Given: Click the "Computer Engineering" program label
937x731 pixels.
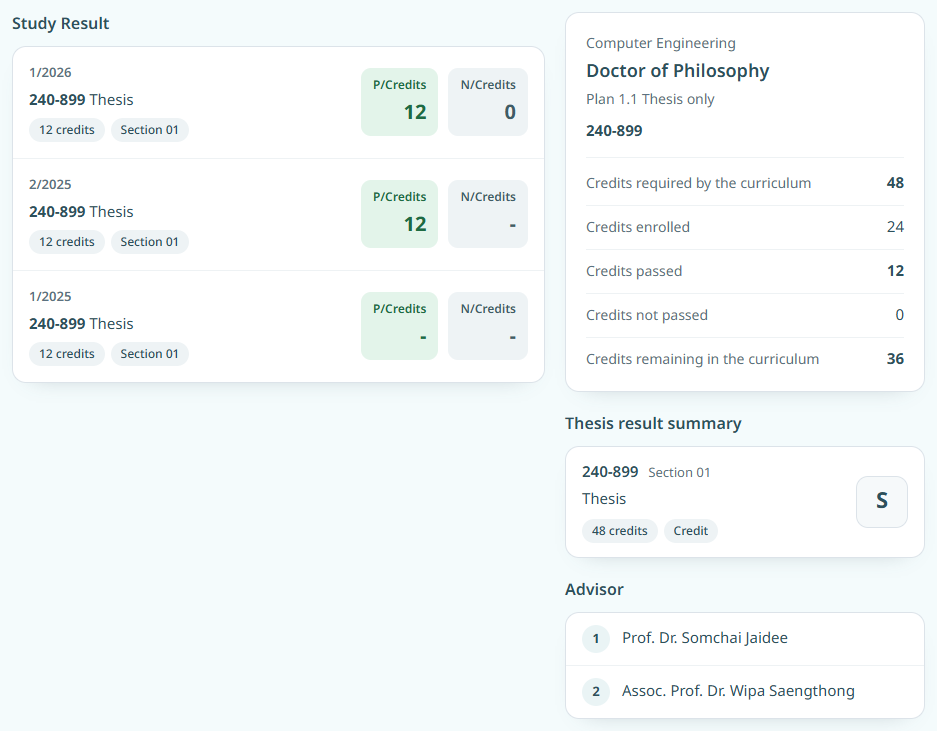Looking at the screenshot, I should pos(660,43).
